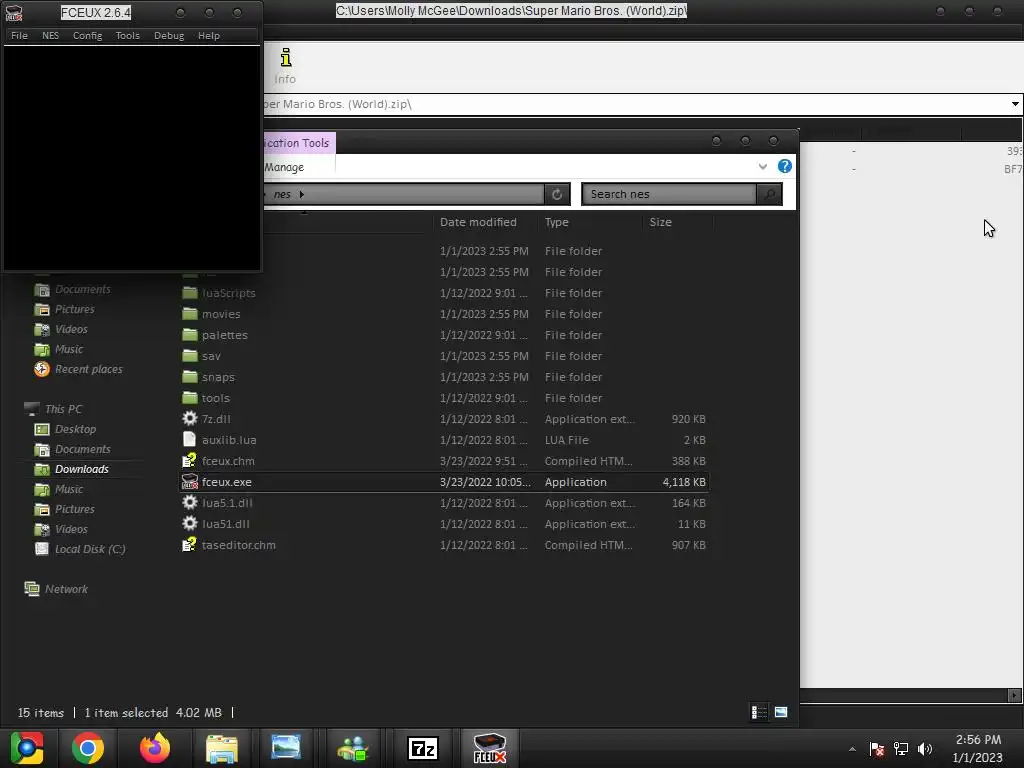Image resolution: width=1024 pixels, height=768 pixels.
Task: Click the lua51.dll gear icon
Action: 189,523
